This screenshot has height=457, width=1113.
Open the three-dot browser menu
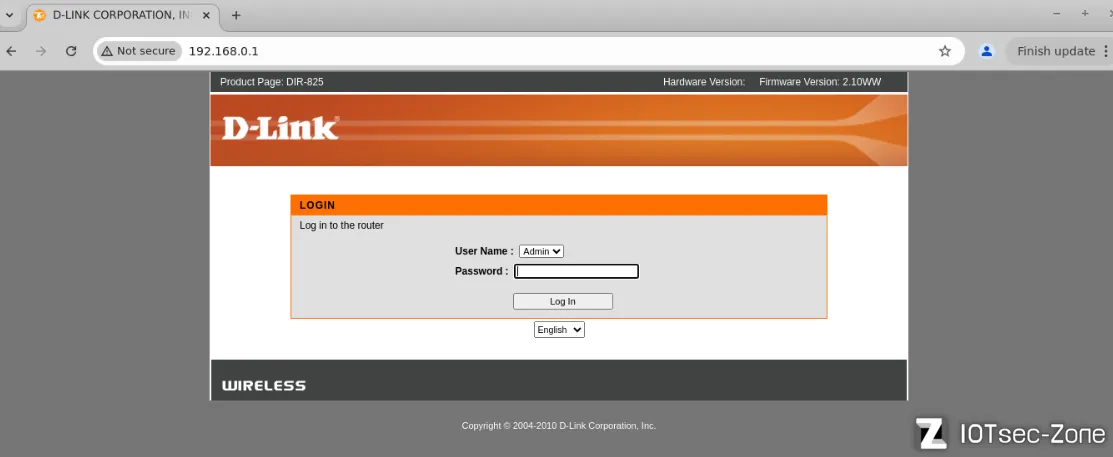1105,51
